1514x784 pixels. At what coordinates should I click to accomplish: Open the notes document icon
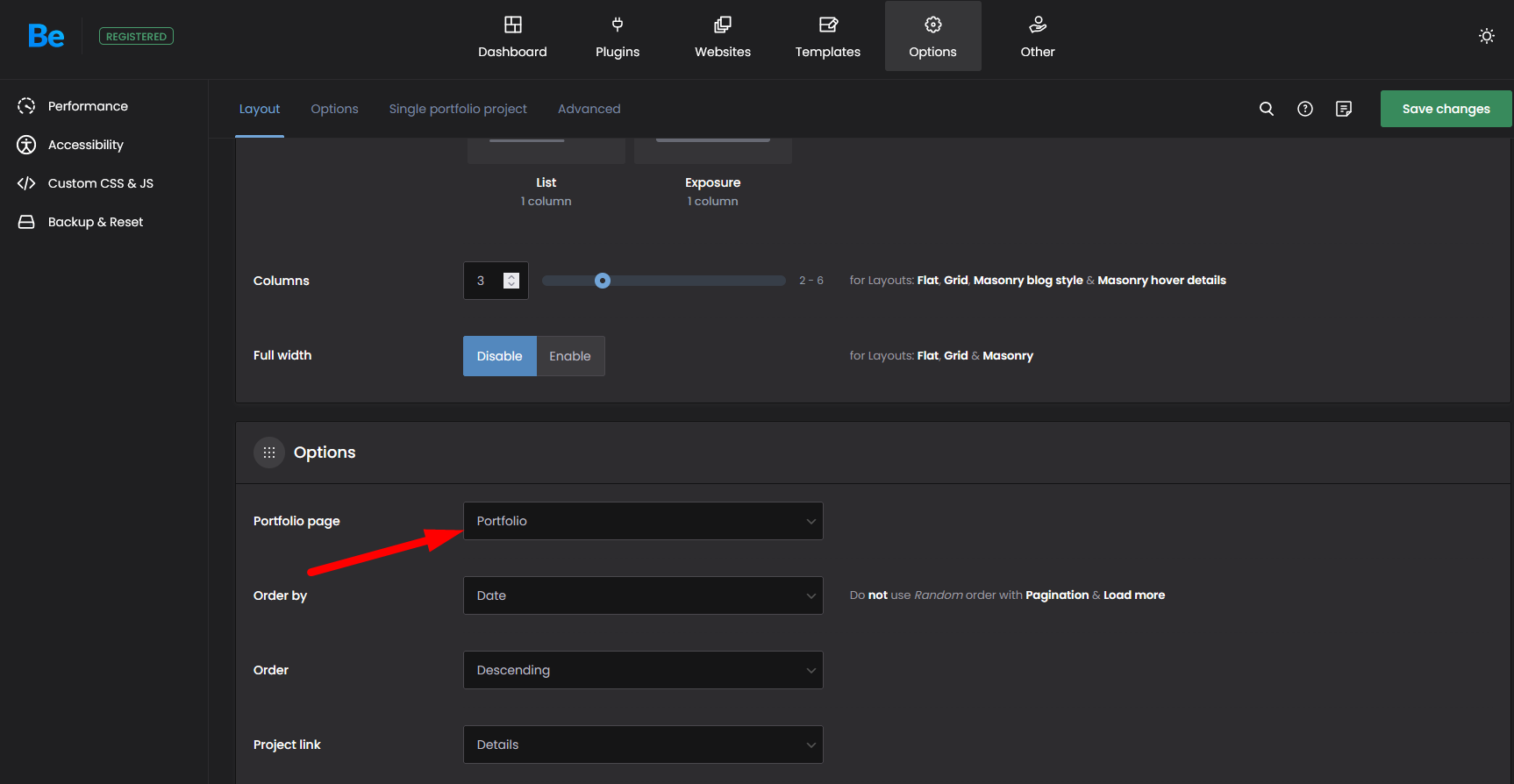tap(1344, 109)
